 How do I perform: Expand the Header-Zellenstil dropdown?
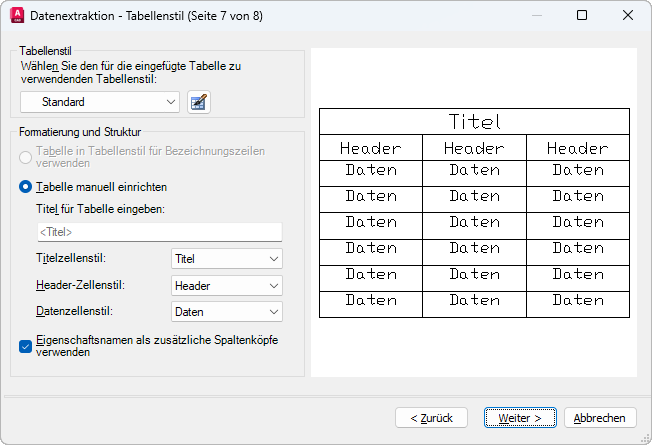227,286
